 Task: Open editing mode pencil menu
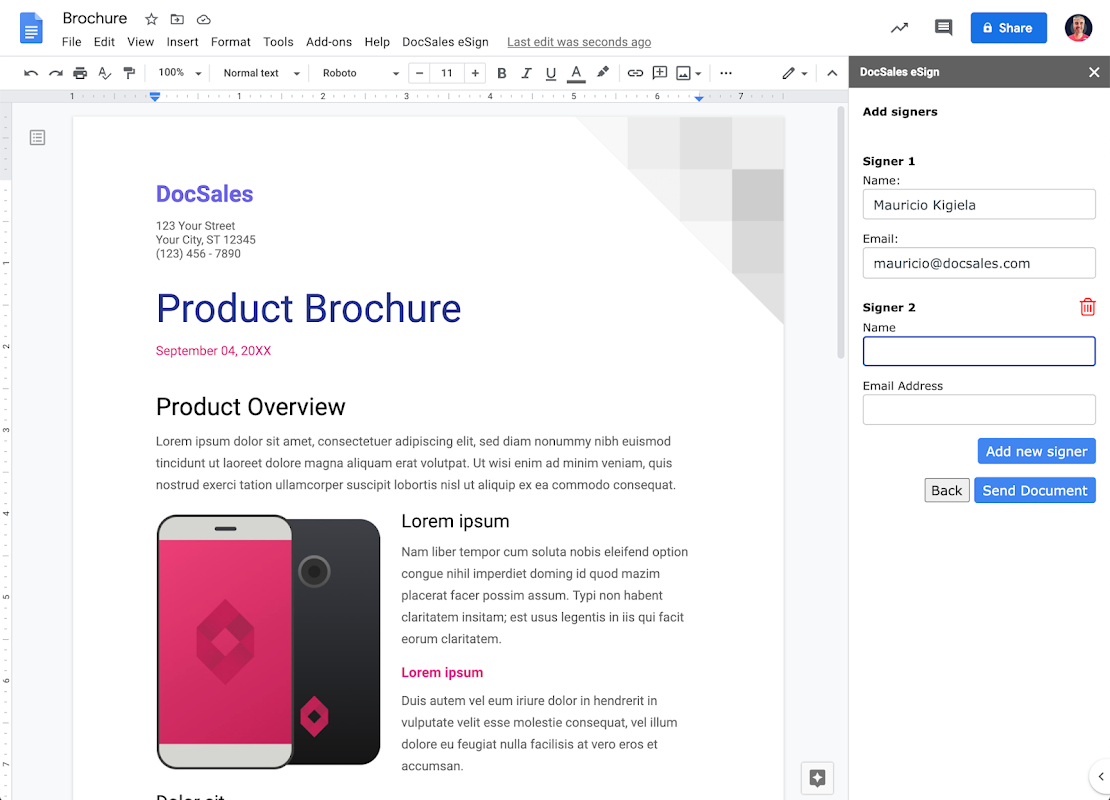point(794,73)
